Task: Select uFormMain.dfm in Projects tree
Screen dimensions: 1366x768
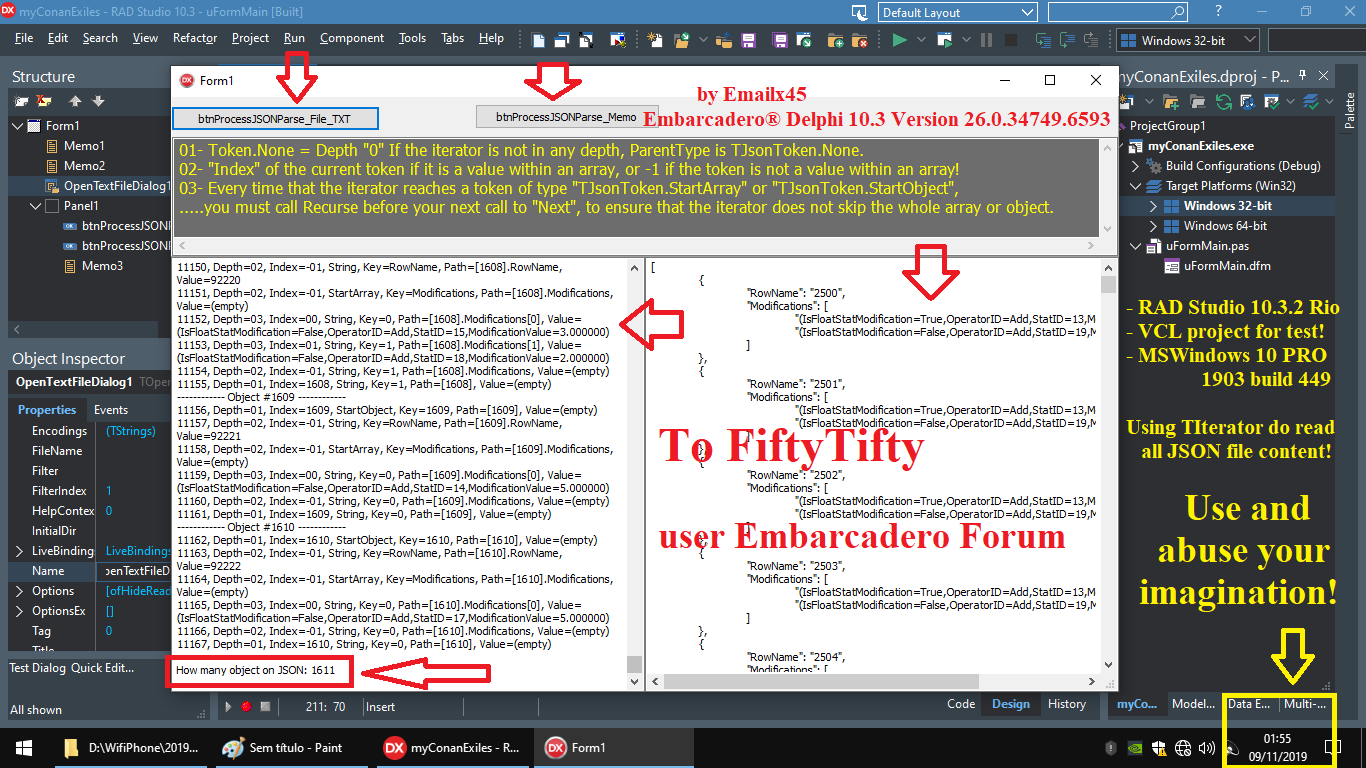Action: 1225,266
